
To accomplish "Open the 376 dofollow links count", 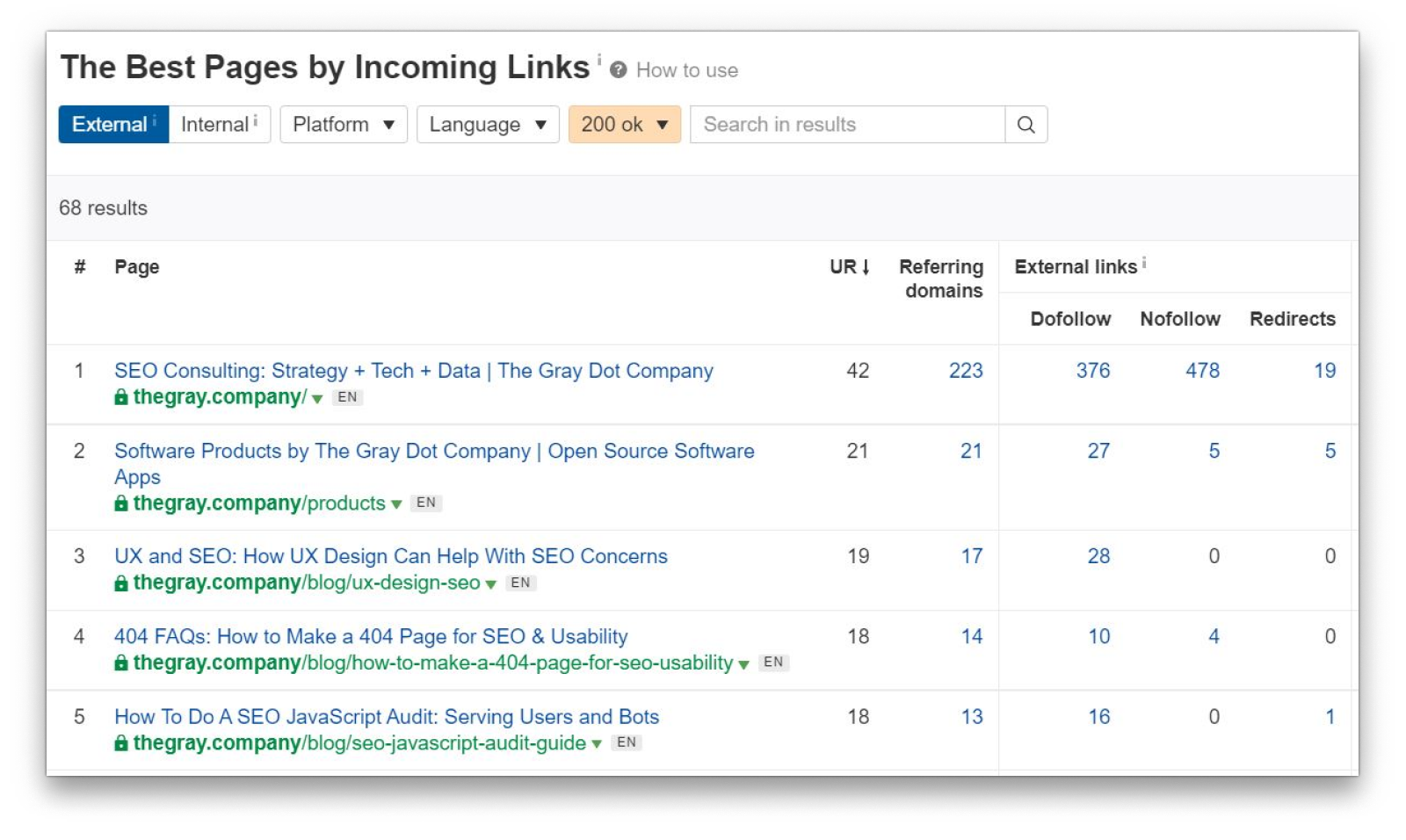I will [x=1092, y=371].
